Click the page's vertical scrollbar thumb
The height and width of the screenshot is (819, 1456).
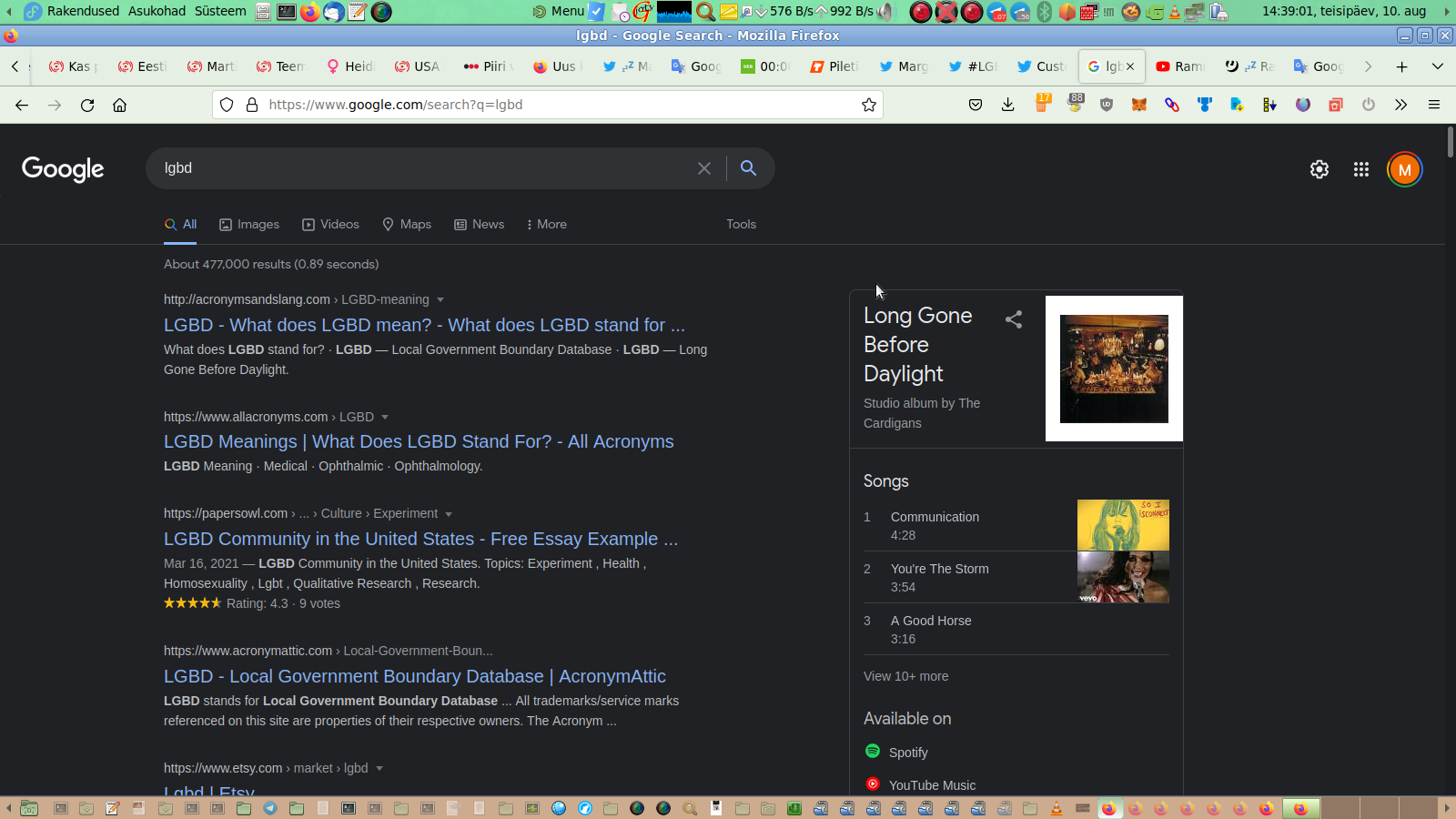(x=1450, y=143)
